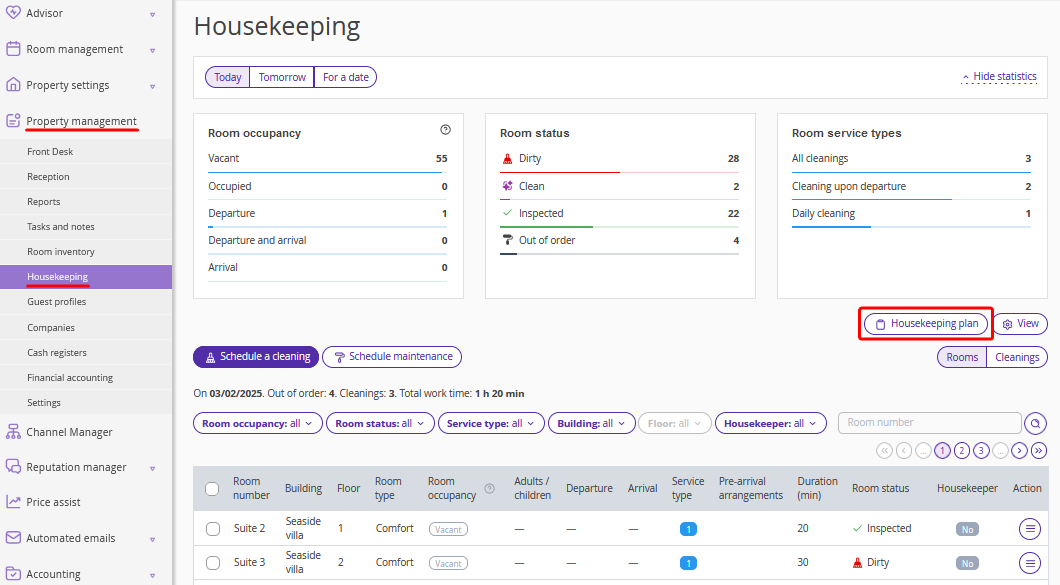Open action menu icon for Suite 2

pyautogui.click(x=1029, y=529)
